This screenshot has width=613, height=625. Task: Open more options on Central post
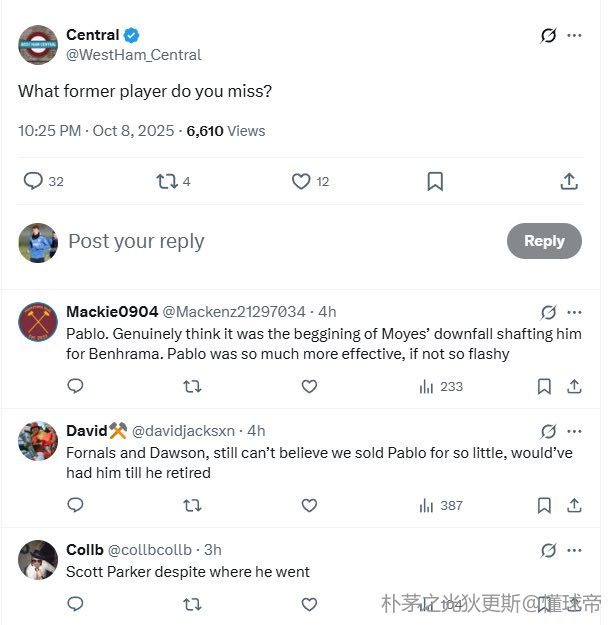click(574, 35)
